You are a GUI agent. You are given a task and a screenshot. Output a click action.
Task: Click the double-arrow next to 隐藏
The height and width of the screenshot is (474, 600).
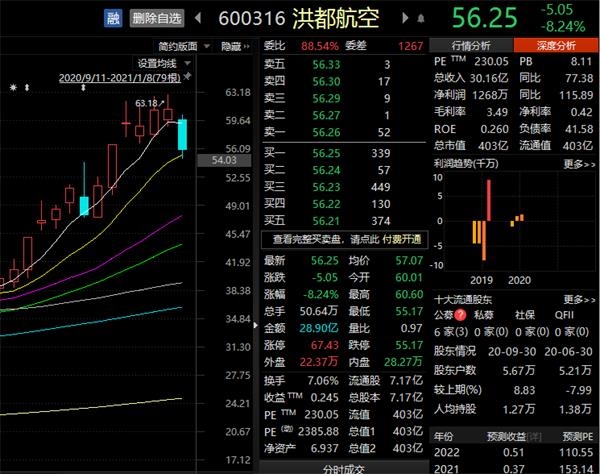[x=246, y=47]
